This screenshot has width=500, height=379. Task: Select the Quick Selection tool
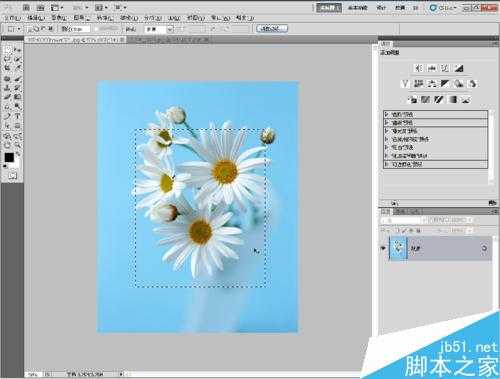18,59
